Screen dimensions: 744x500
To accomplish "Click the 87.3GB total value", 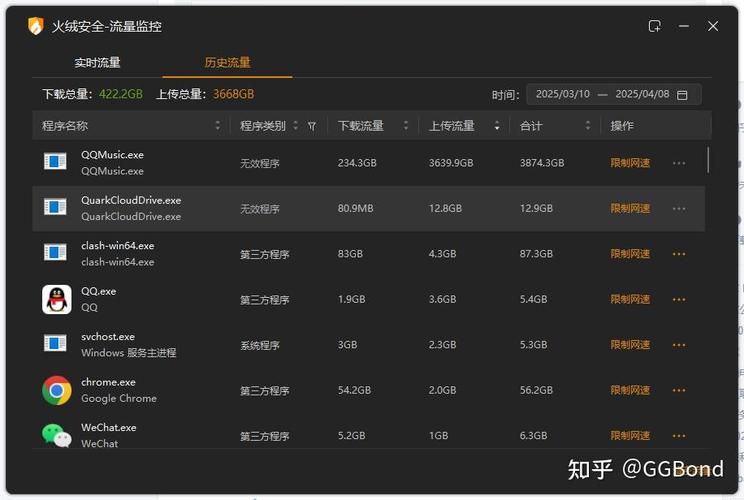I will pos(536,254).
